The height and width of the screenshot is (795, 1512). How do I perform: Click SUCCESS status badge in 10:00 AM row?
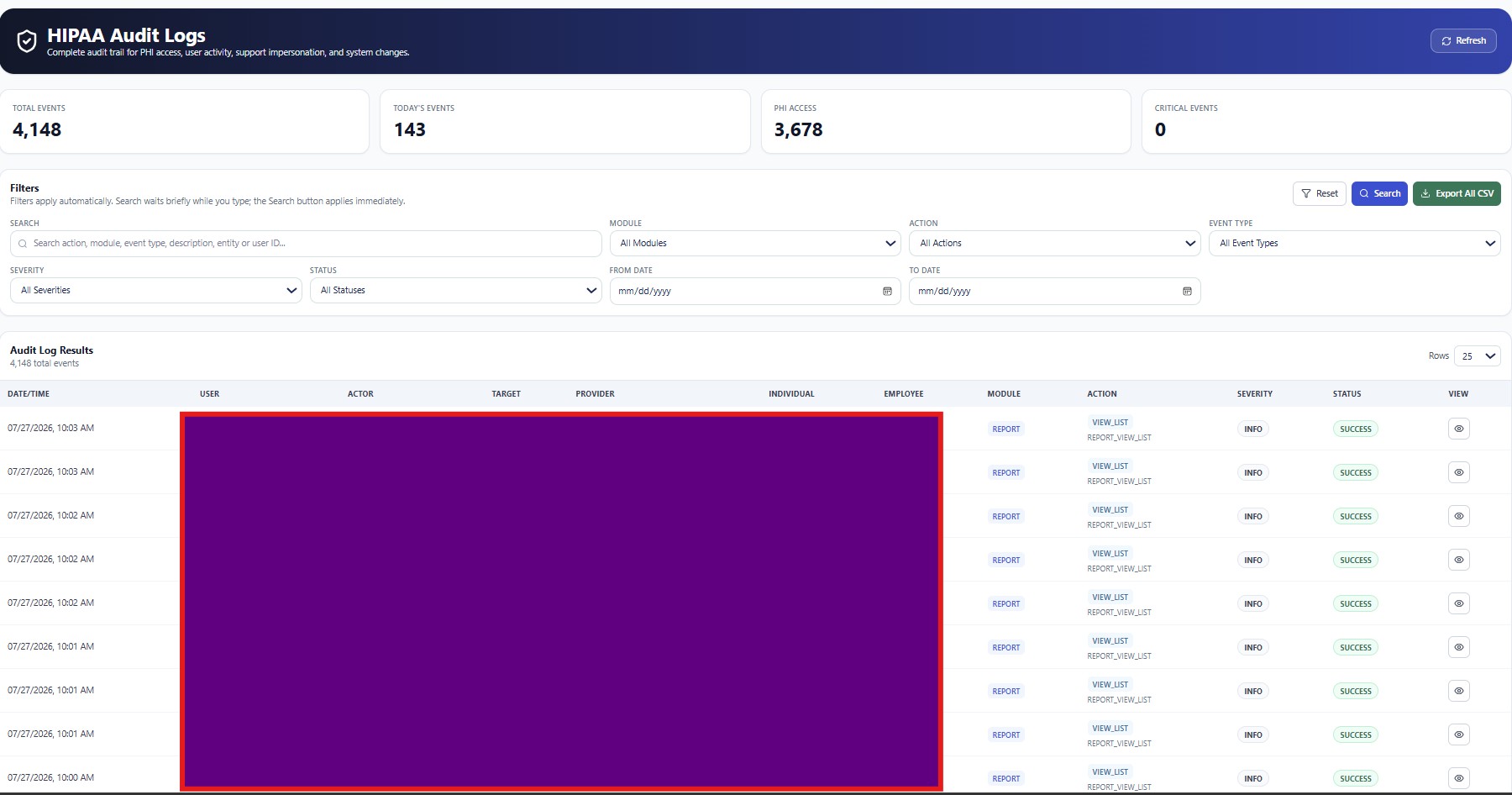click(x=1355, y=778)
